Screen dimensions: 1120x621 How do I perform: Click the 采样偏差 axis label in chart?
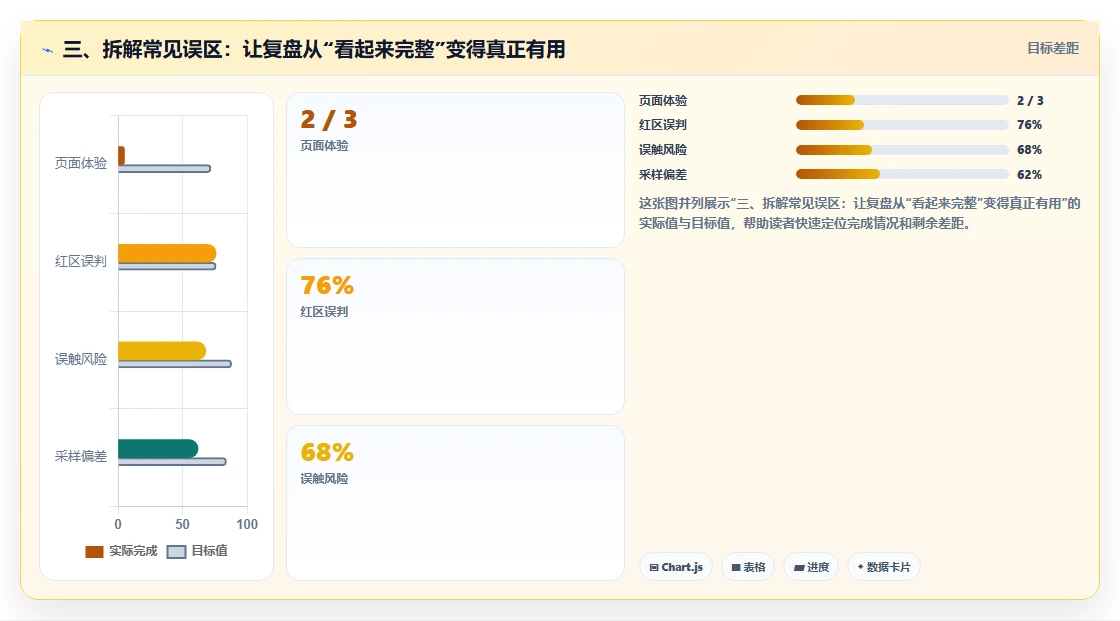click(81, 456)
